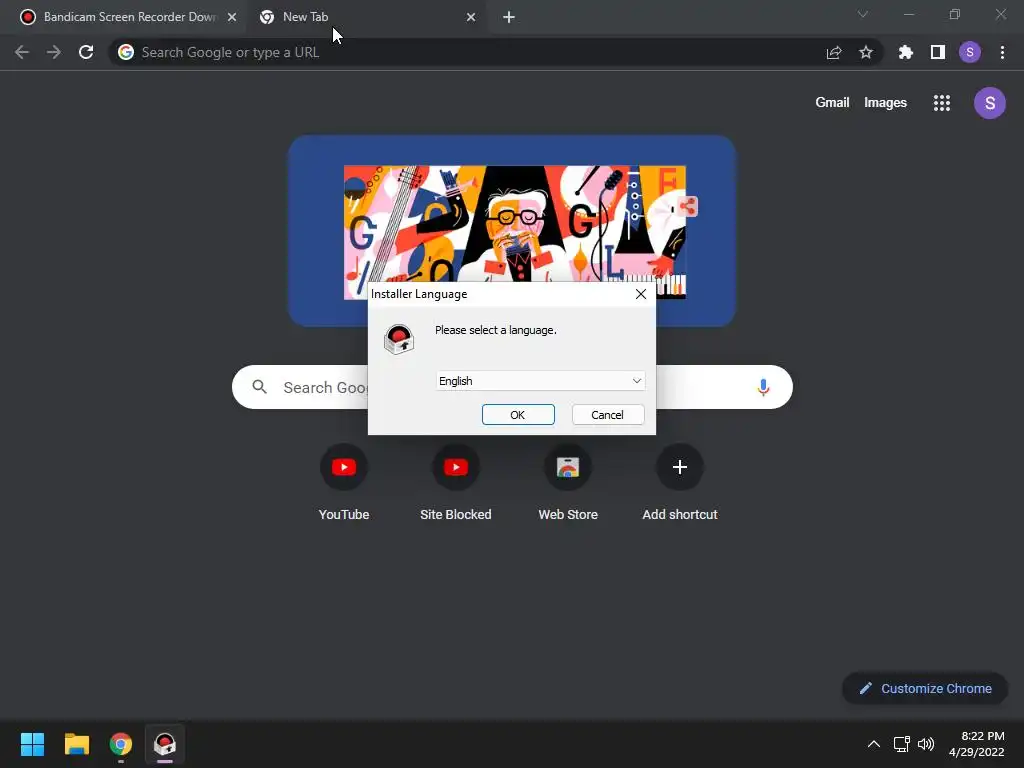The image size is (1024, 768).
Task: Open Chrome from taskbar
Action: click(x=121, y=744)
